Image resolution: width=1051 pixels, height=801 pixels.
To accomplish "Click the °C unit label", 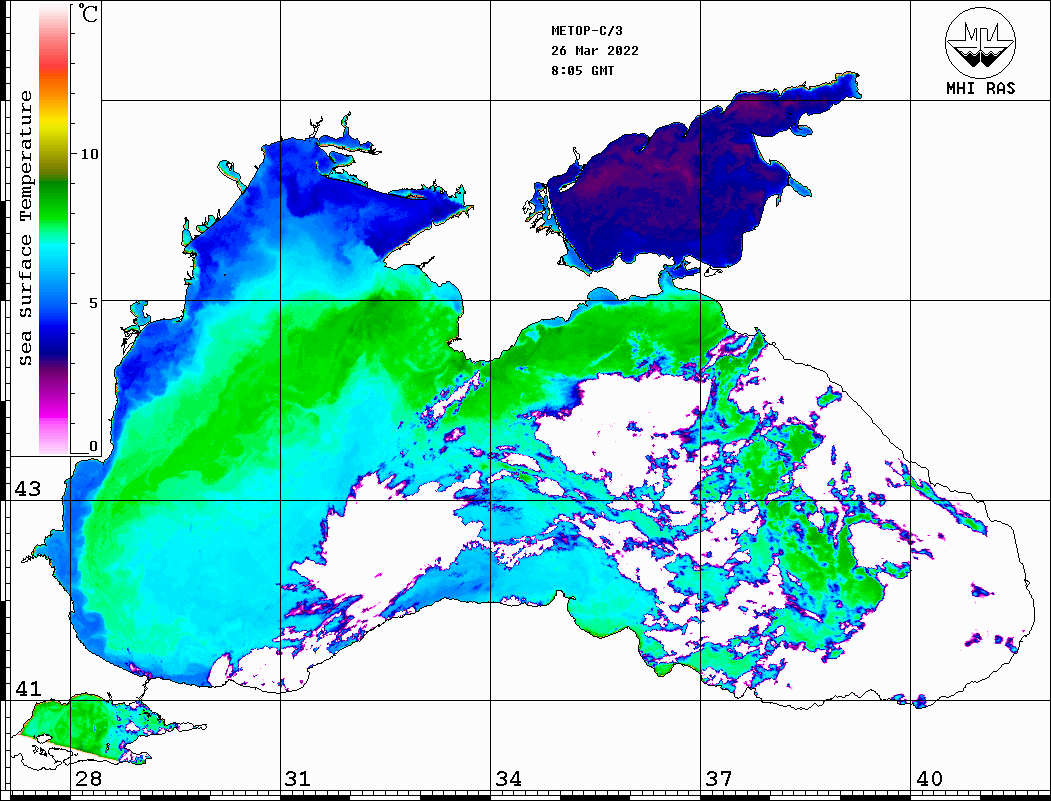I will [88, 13].
